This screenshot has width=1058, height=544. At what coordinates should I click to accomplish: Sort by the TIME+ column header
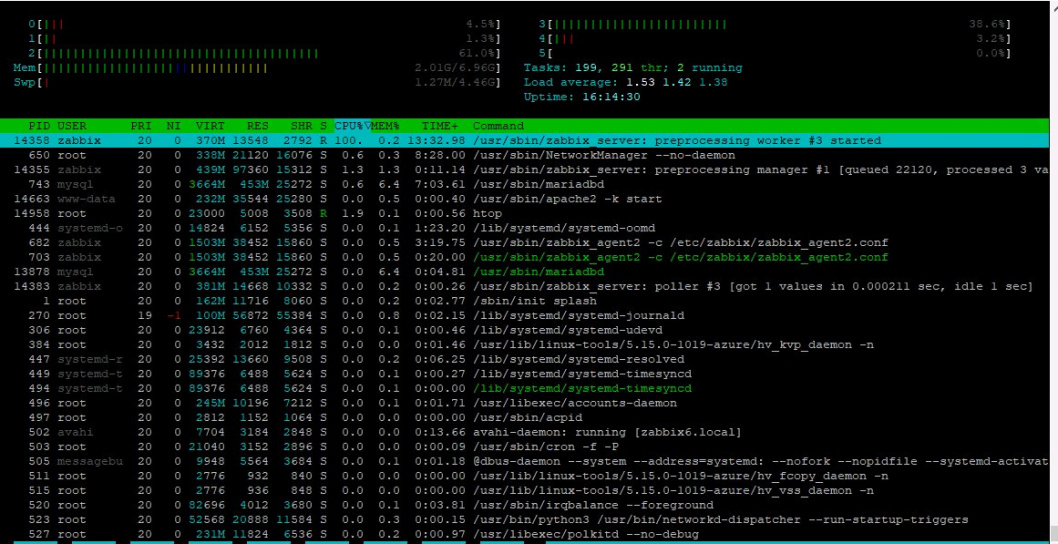[x=440, y=126]
